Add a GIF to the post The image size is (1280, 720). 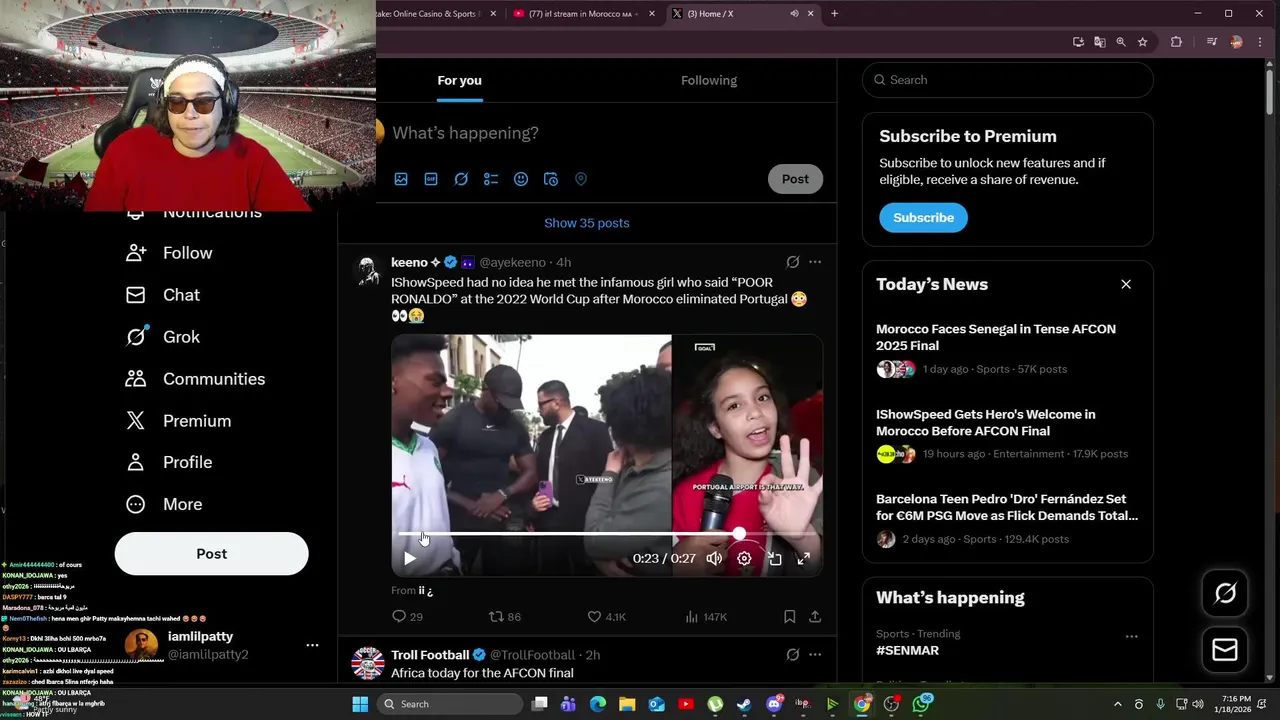431,179
